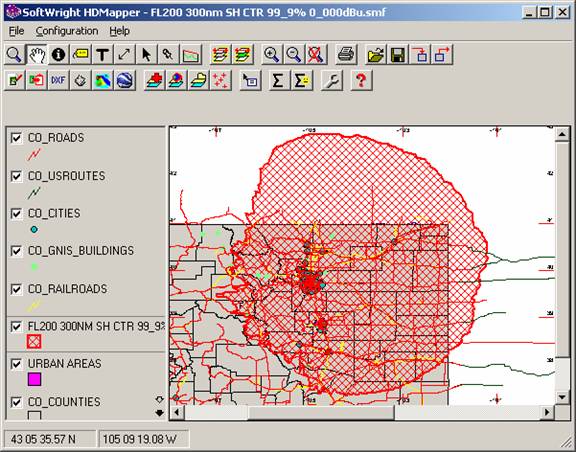The height and width of the screenshot is (452, 576).
Task: Toggle CO_RAILROADS layer visibility
Action: [x=16, y=290]
